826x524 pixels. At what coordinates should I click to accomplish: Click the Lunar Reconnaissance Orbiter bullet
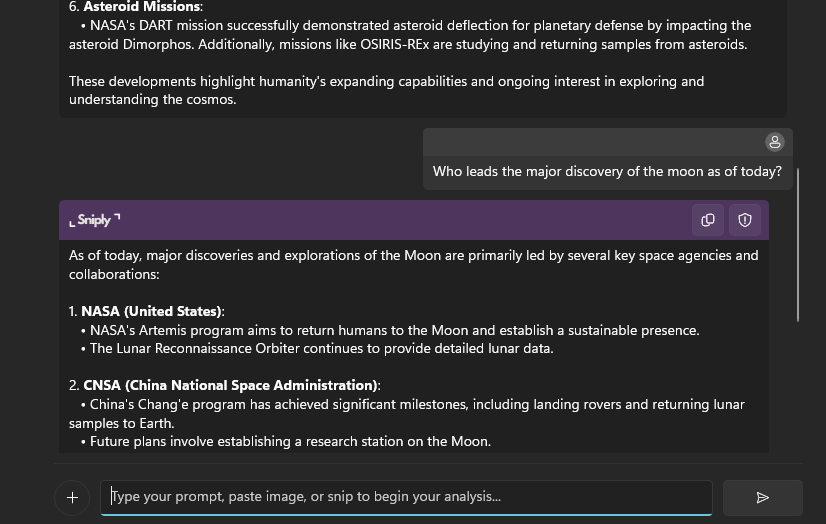pos(321,349)
